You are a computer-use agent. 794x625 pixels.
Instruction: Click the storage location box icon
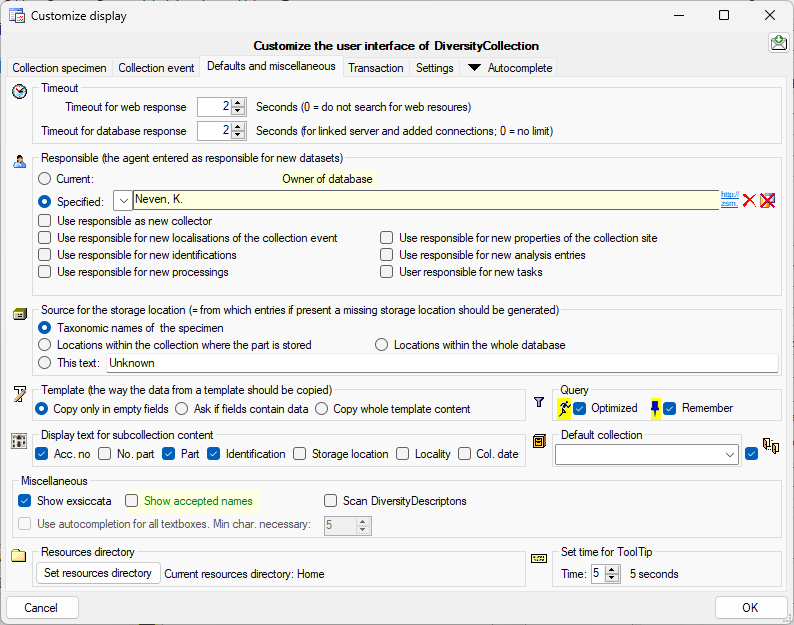19,315
